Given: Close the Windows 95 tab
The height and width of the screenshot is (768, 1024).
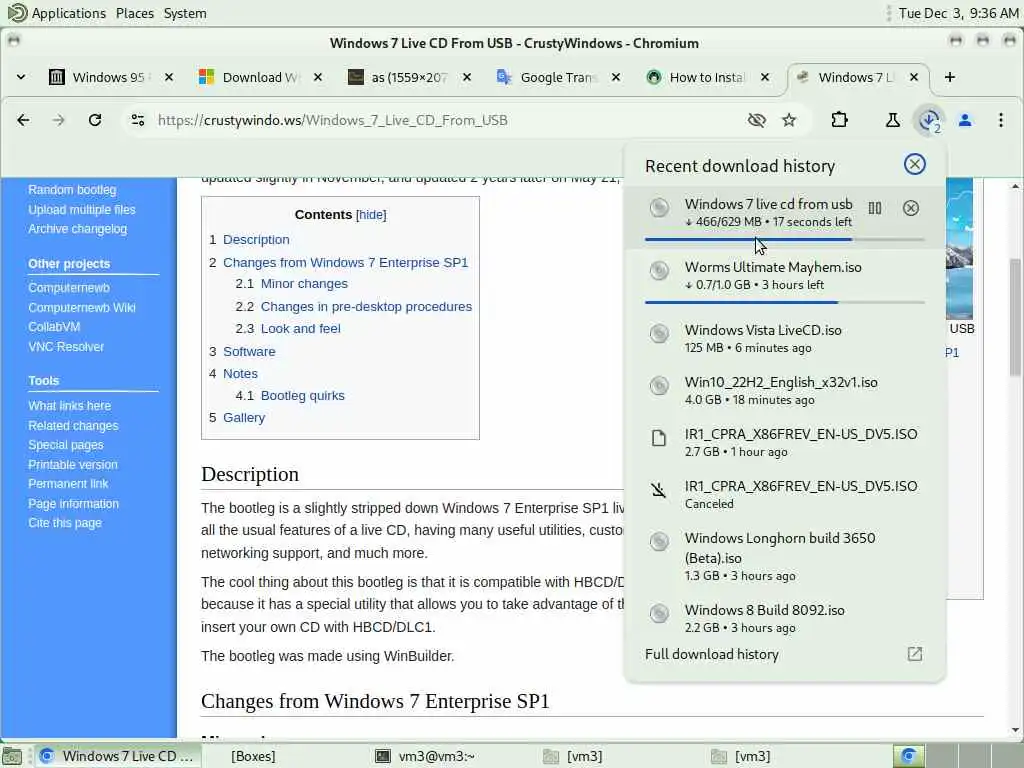Looking at the screenshot, I should click(x=169, y=77).
